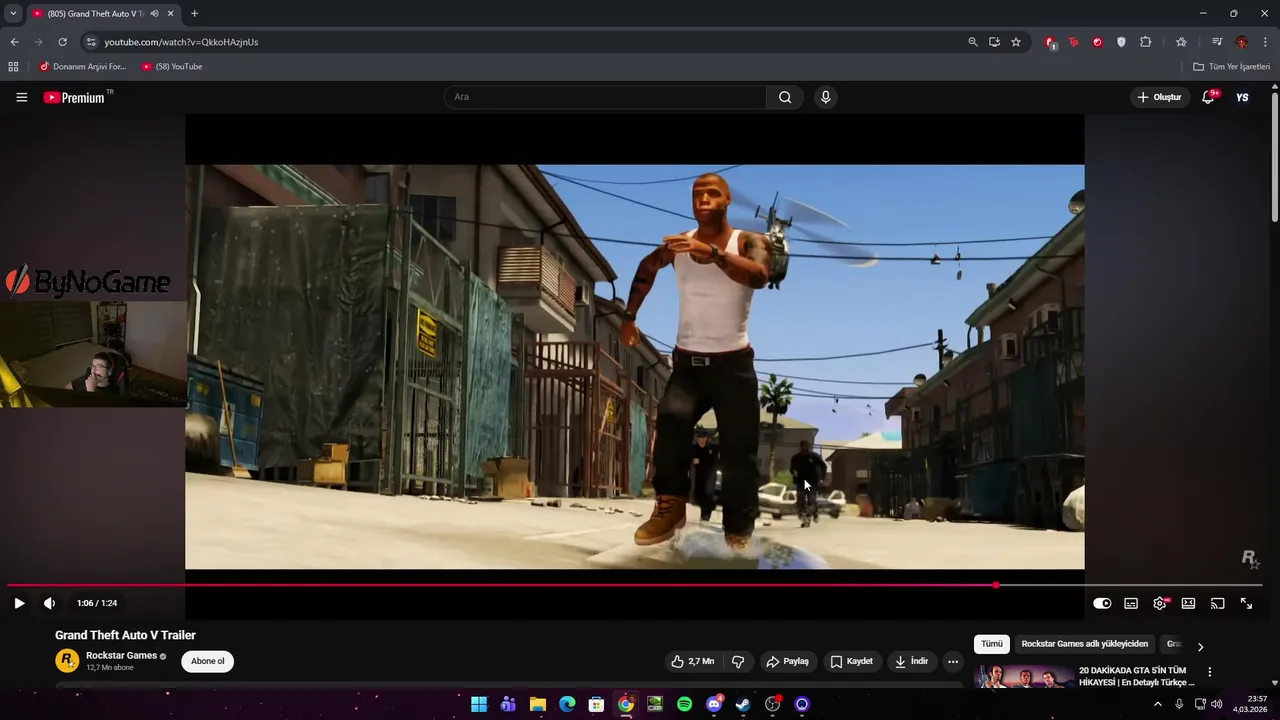Play the paused video
Screen dimensions: 1280x720
pos(19,603)
